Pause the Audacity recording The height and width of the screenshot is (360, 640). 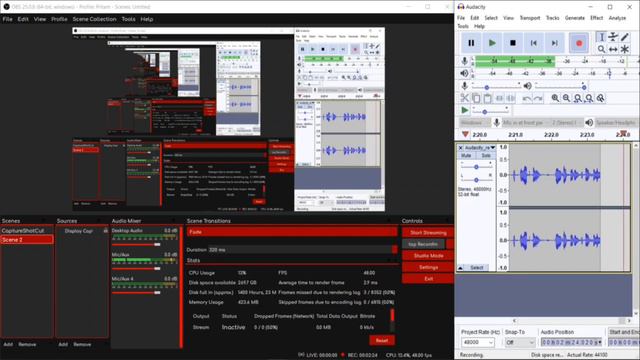click(x=471, y=43)
